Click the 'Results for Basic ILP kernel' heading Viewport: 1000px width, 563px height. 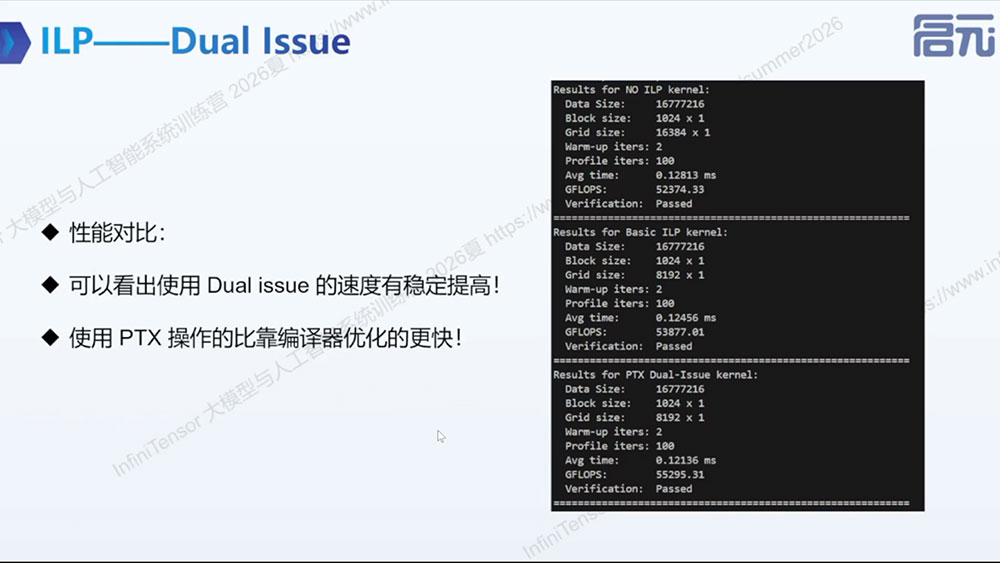tap(640, 232)
